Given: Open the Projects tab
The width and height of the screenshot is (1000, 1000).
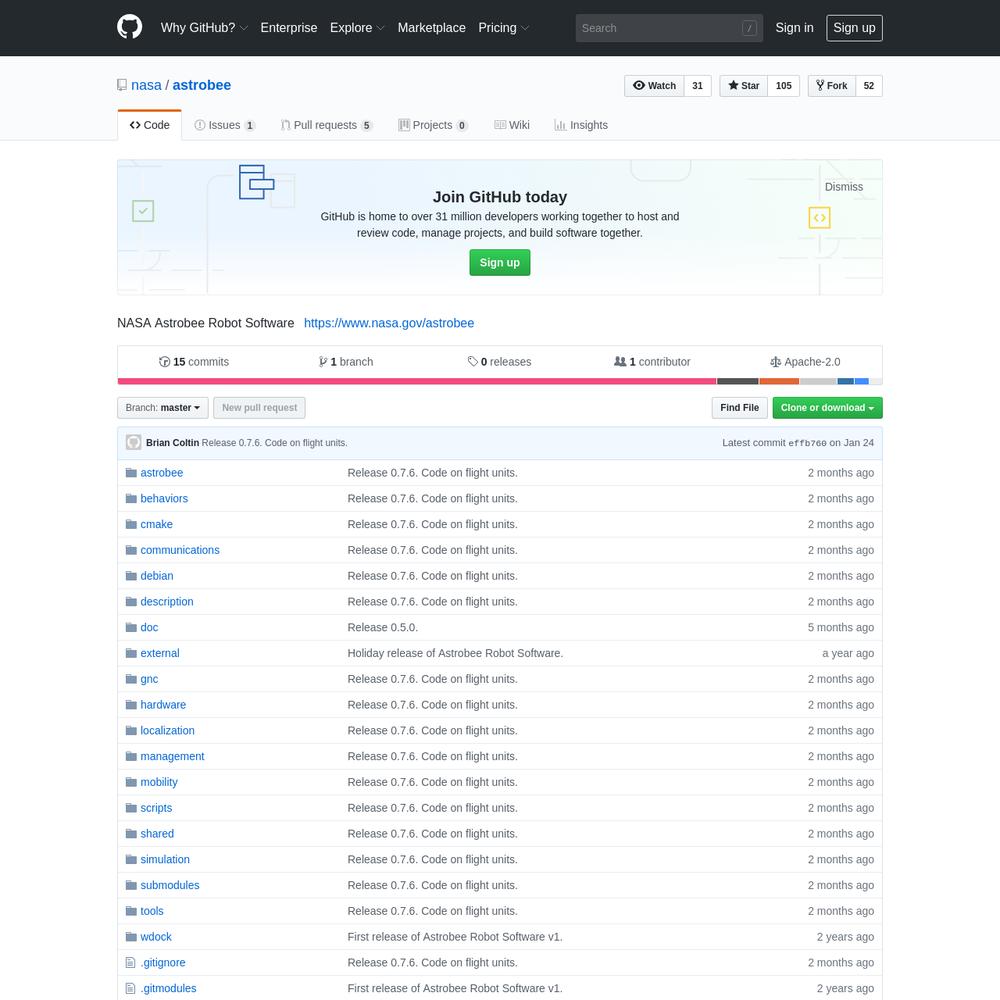Looking at the screenshot, I should click(432, 125).
